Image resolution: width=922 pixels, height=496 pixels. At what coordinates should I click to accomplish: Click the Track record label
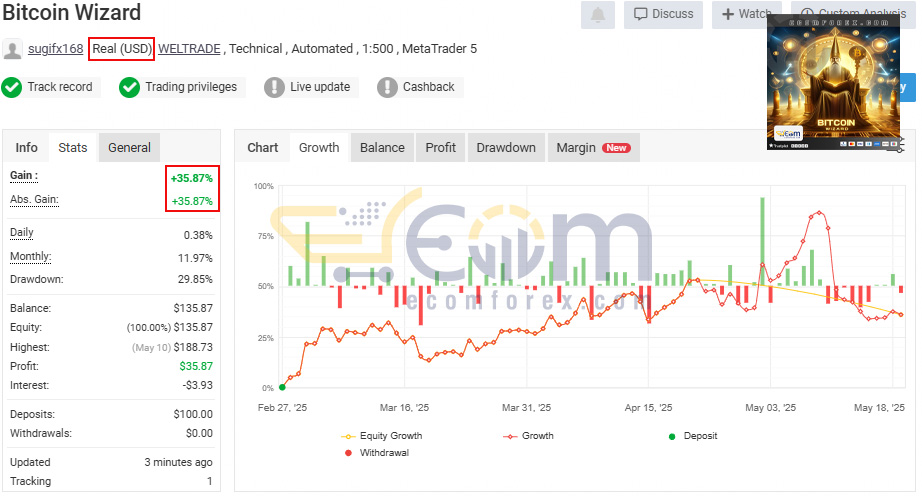pos(60,87)
